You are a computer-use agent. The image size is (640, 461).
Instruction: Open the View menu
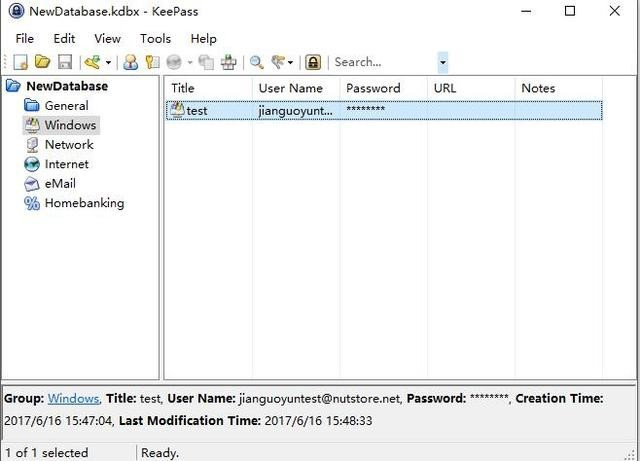point(107,39)
